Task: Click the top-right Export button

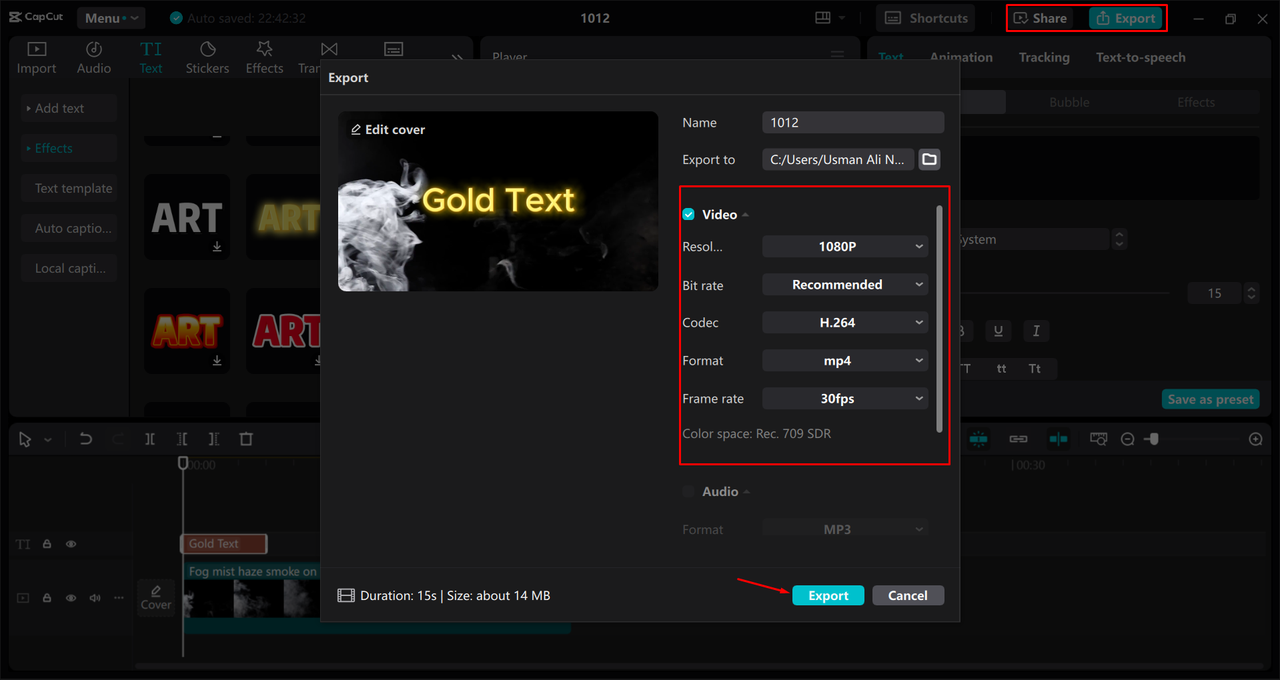Action: pos(1126,18)
